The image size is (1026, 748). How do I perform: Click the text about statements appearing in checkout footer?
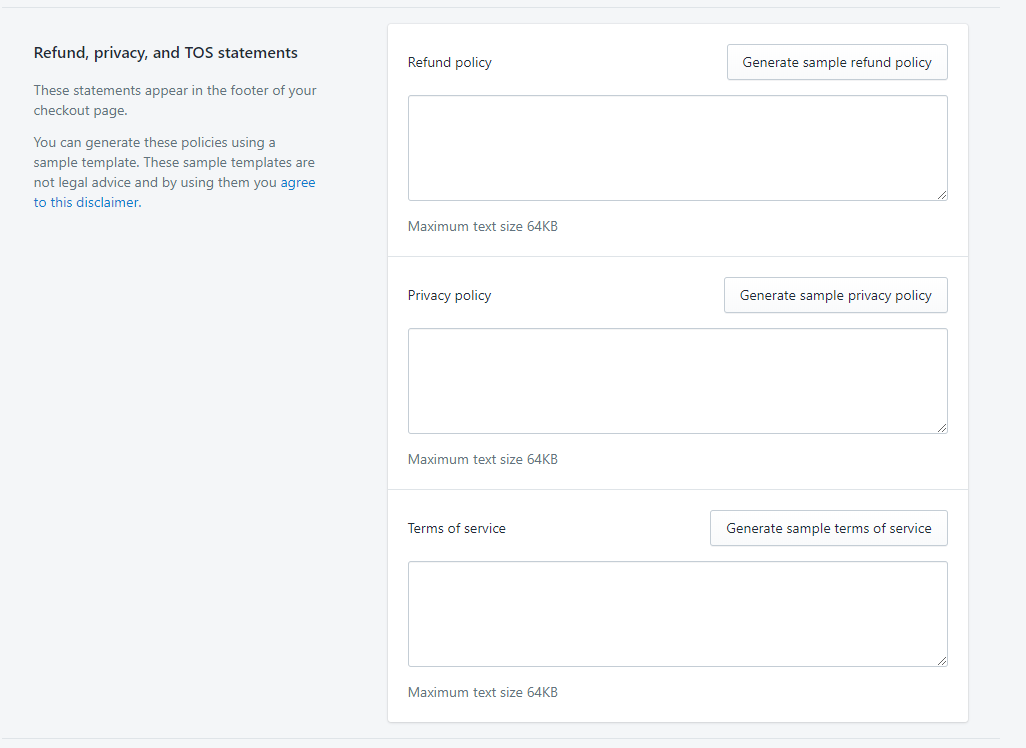point(175,100)
